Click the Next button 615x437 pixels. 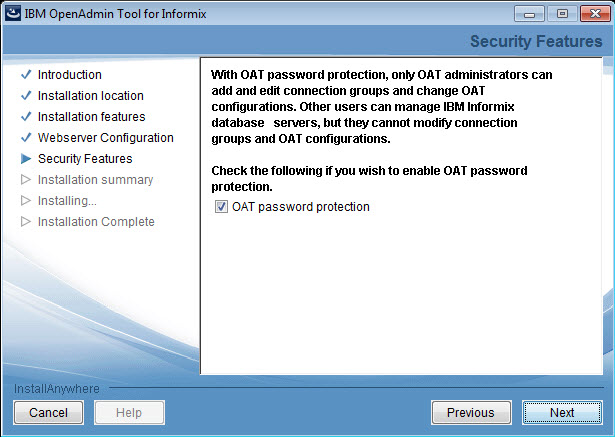click(x=561, y=412)
